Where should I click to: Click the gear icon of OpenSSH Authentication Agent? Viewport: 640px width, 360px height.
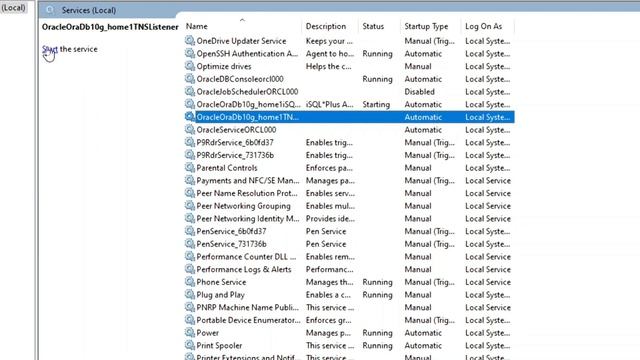pyautogui.click(x=189, y=53)
